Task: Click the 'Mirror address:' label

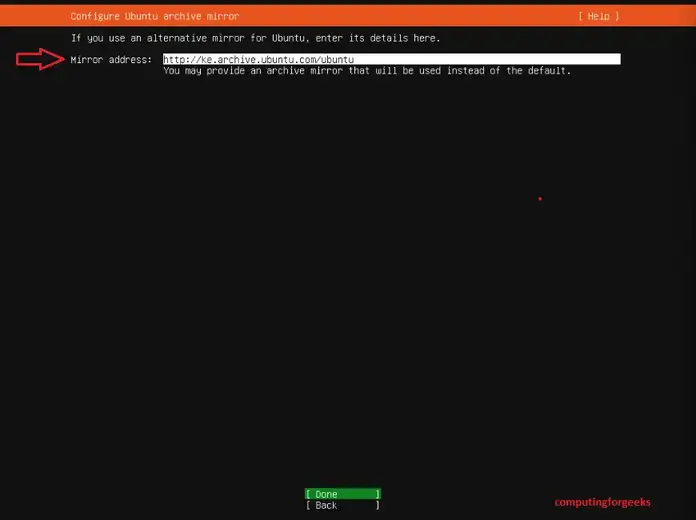Action: coord(111,60)
